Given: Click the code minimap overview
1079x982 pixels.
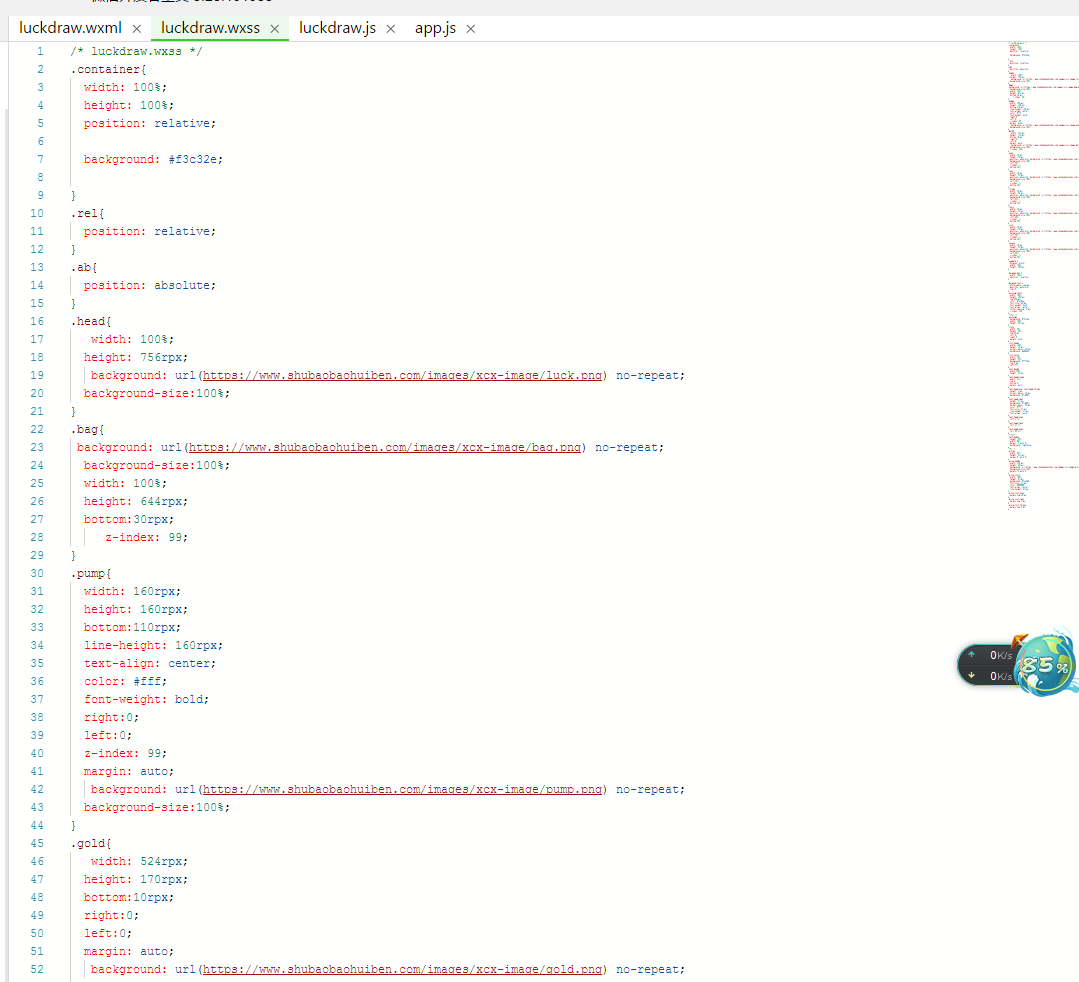Looking at the screenshot, I should coord(1043,275).
